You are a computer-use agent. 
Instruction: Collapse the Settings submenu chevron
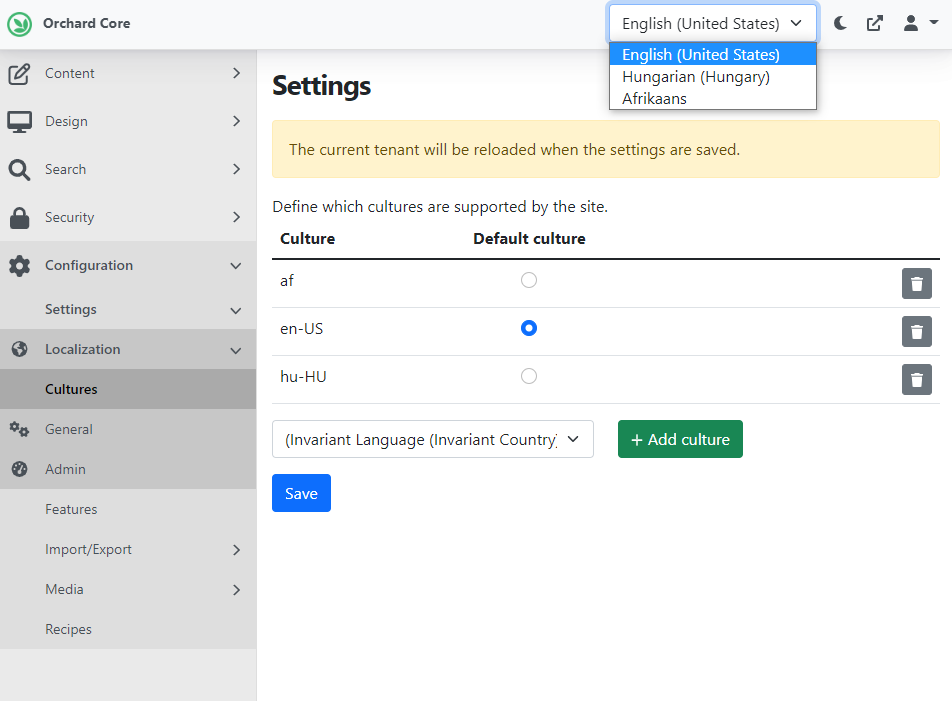click(236, 311)
